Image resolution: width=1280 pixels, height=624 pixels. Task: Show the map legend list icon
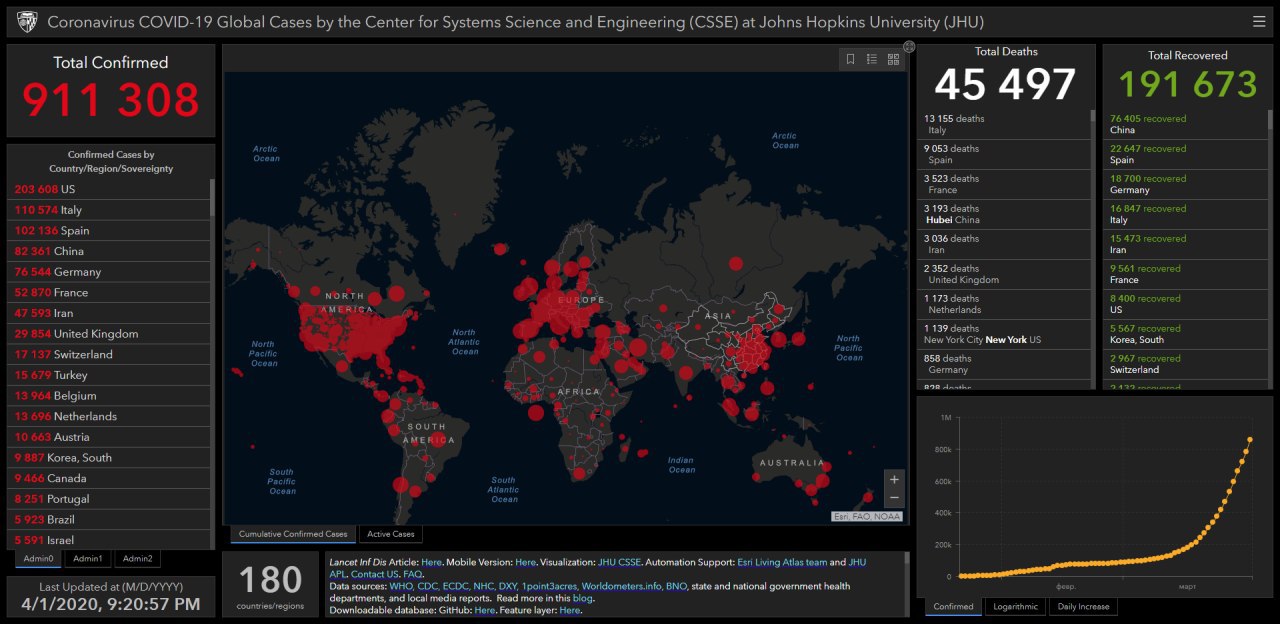coord(872,59)
